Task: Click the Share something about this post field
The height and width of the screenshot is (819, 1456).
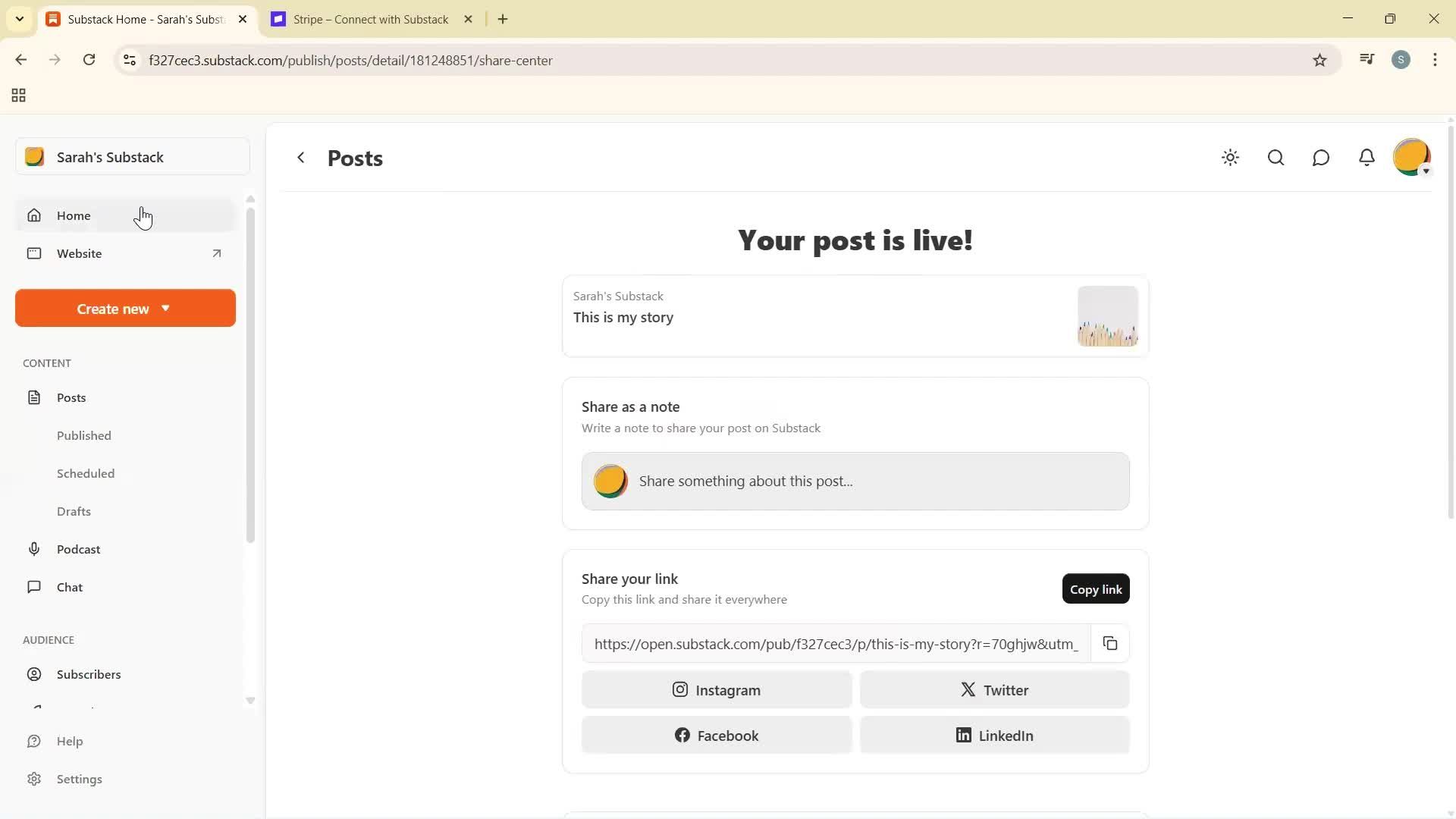Action: [x=855, y=481]
